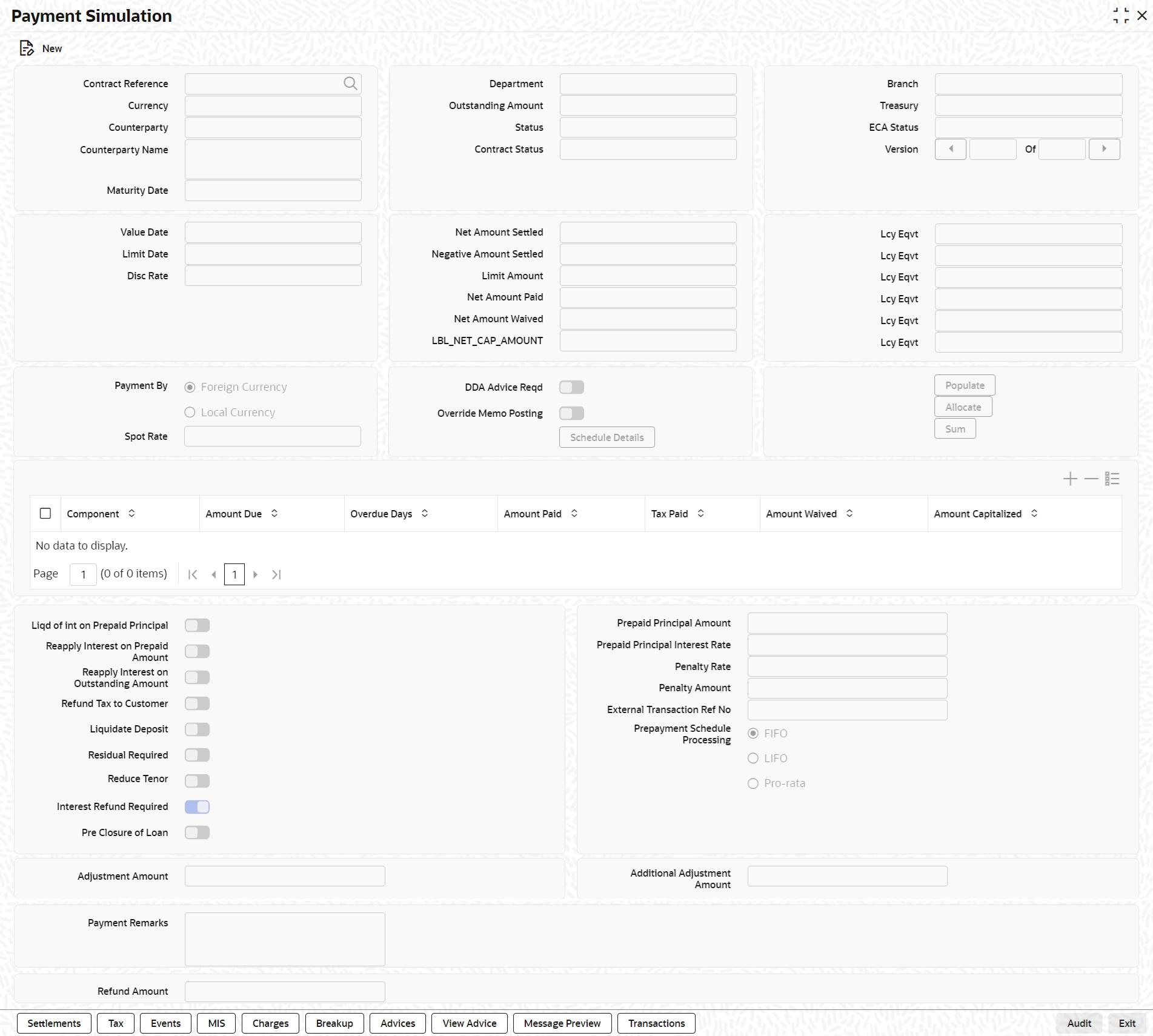The image size is (1153, 1036).
Task: Remove row with minus icon
Action: [1091, 479]
